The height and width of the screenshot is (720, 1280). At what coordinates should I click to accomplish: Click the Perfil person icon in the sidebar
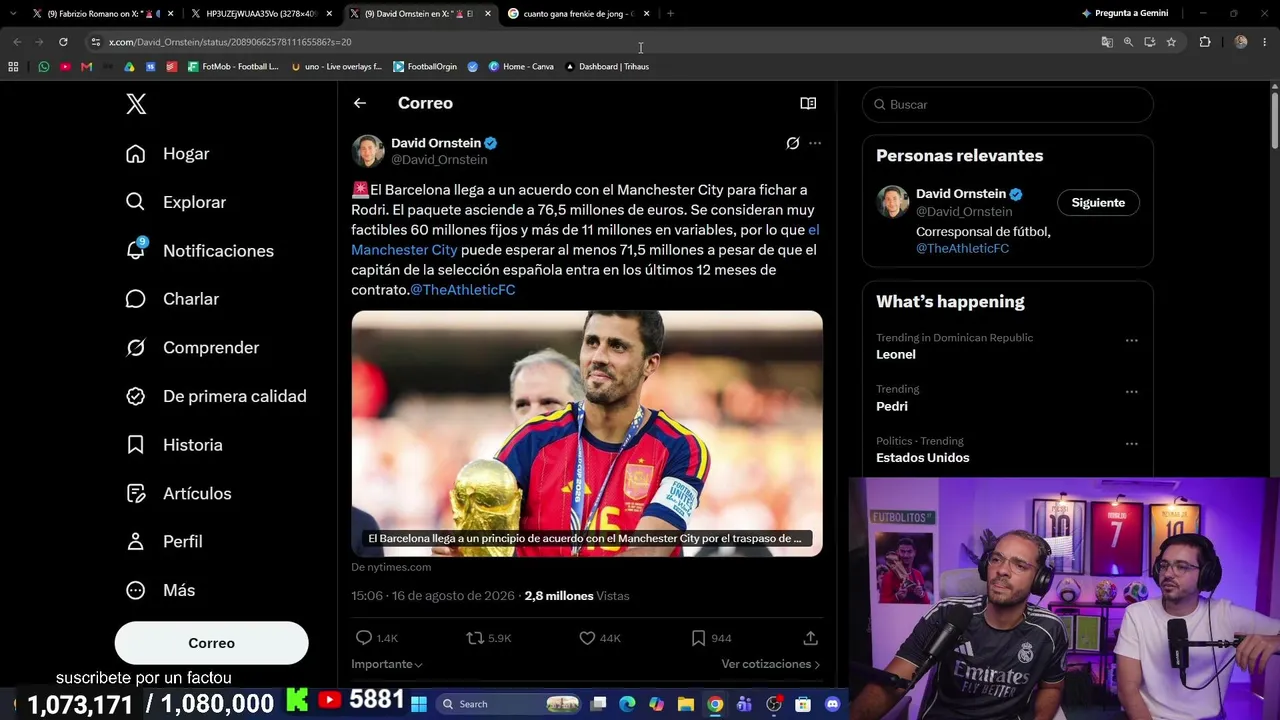coord(136,541)
